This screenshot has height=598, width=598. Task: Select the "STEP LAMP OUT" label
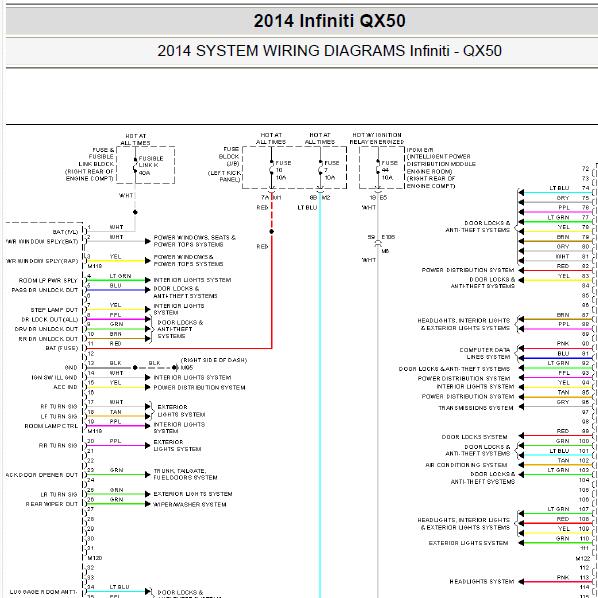(54, 310)
